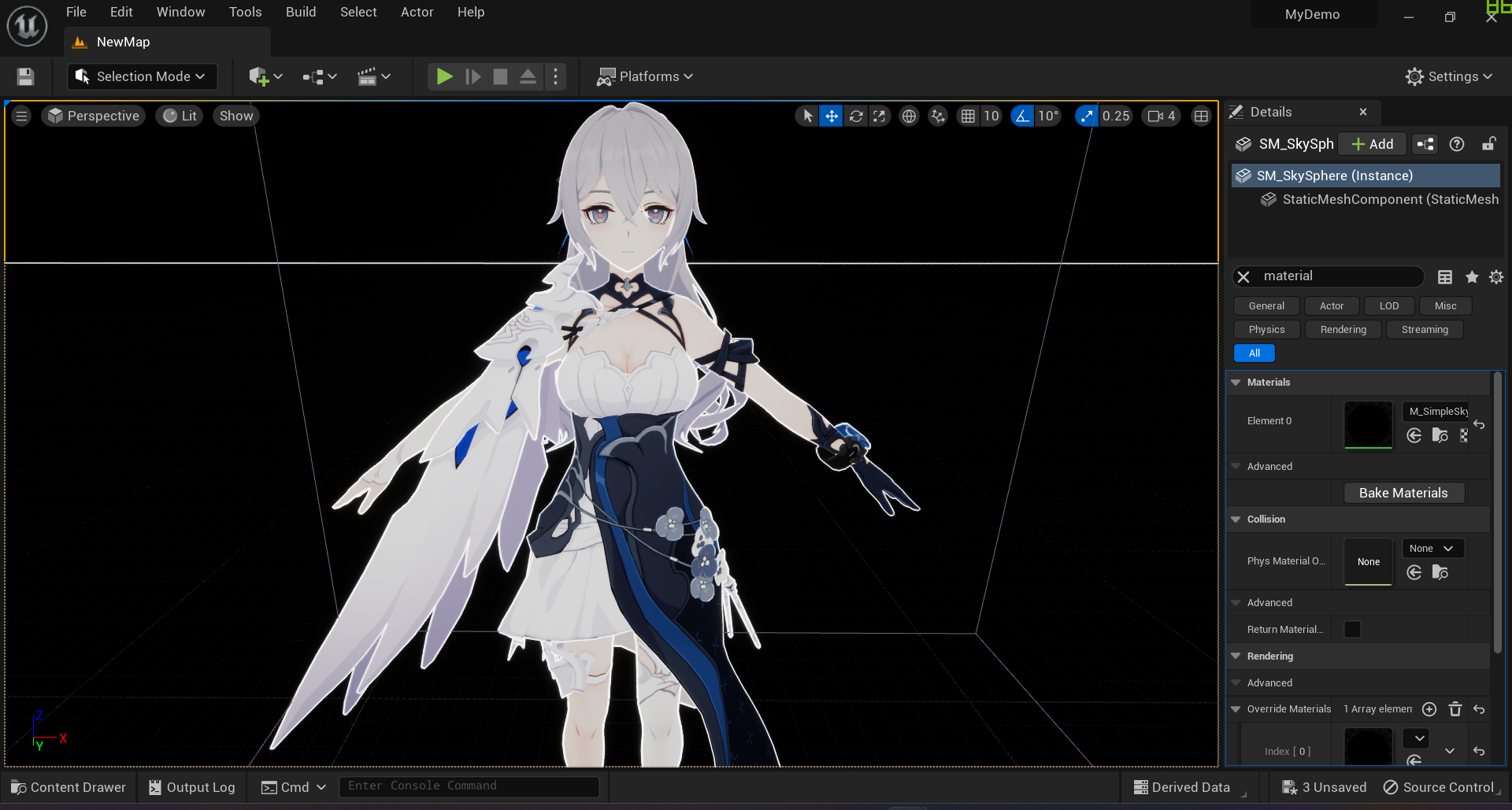Viewport: 1512px width, 810px height.
Task: Browse to M_SimpleSky in Content Browser
Action: (1440, 435)
